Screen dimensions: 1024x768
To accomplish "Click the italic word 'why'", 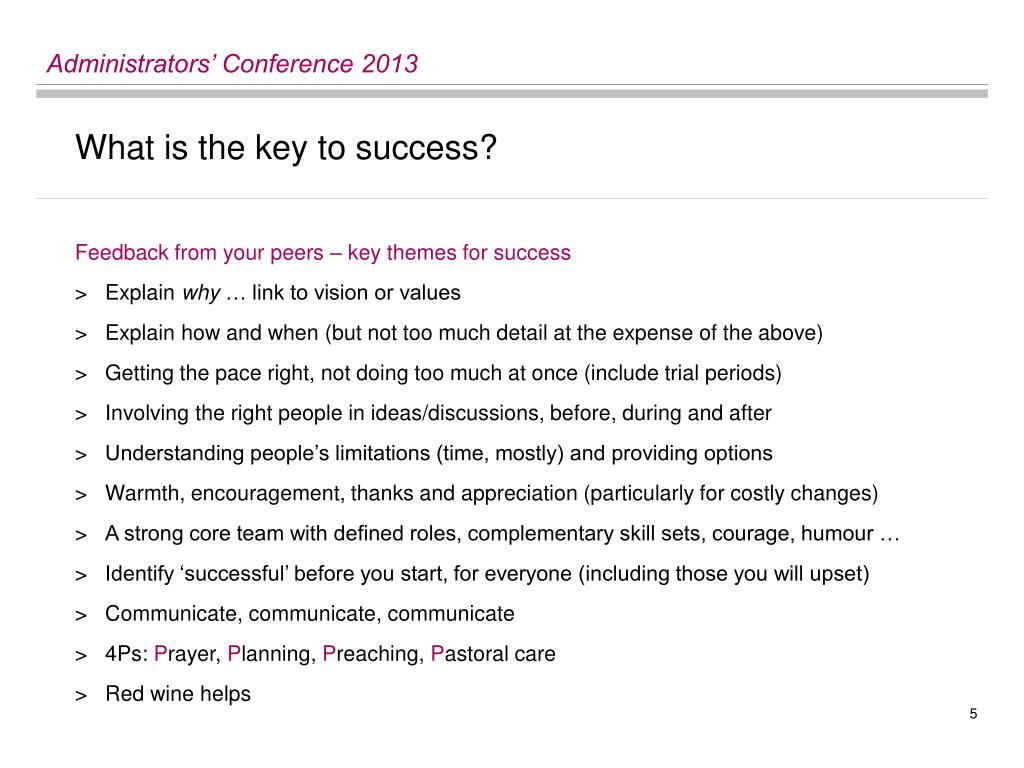I will (x=201, y=293).
